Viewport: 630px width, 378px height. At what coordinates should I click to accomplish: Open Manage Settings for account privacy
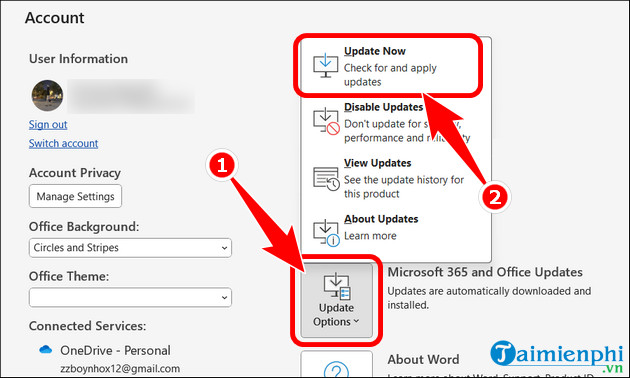click(75, 196)
